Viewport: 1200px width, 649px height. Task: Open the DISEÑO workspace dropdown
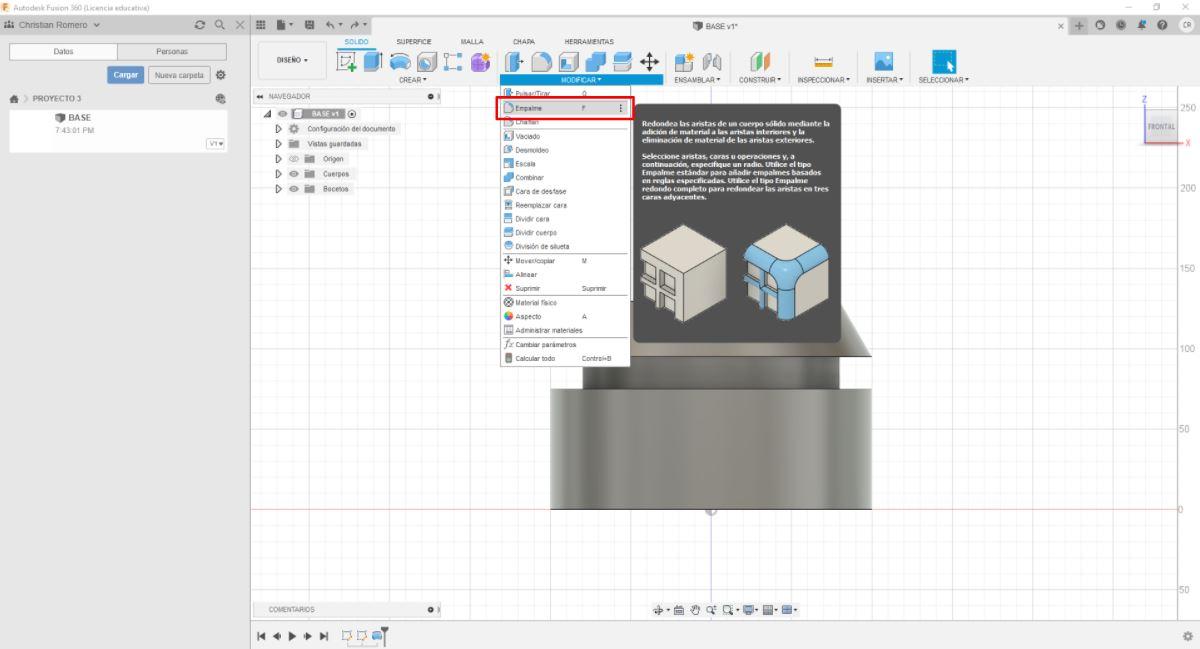click(293, 60)
